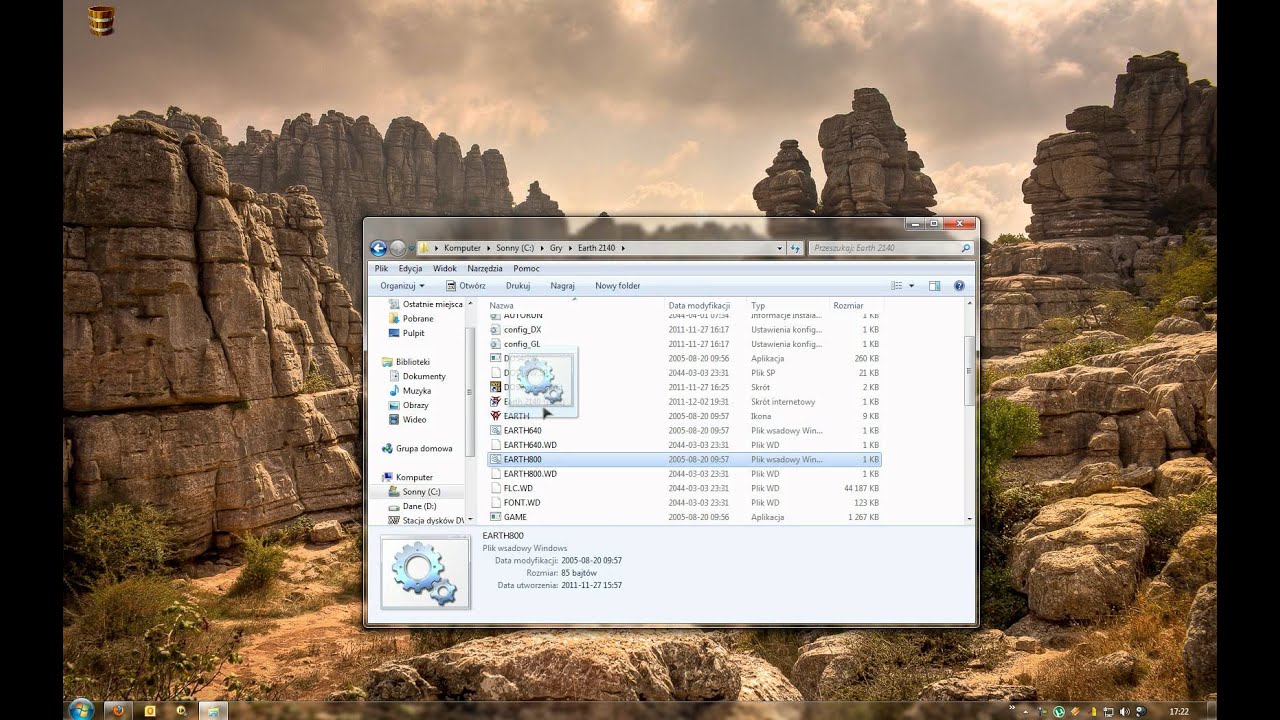
Task: Select the config_DX file
Action: [684, 329]
